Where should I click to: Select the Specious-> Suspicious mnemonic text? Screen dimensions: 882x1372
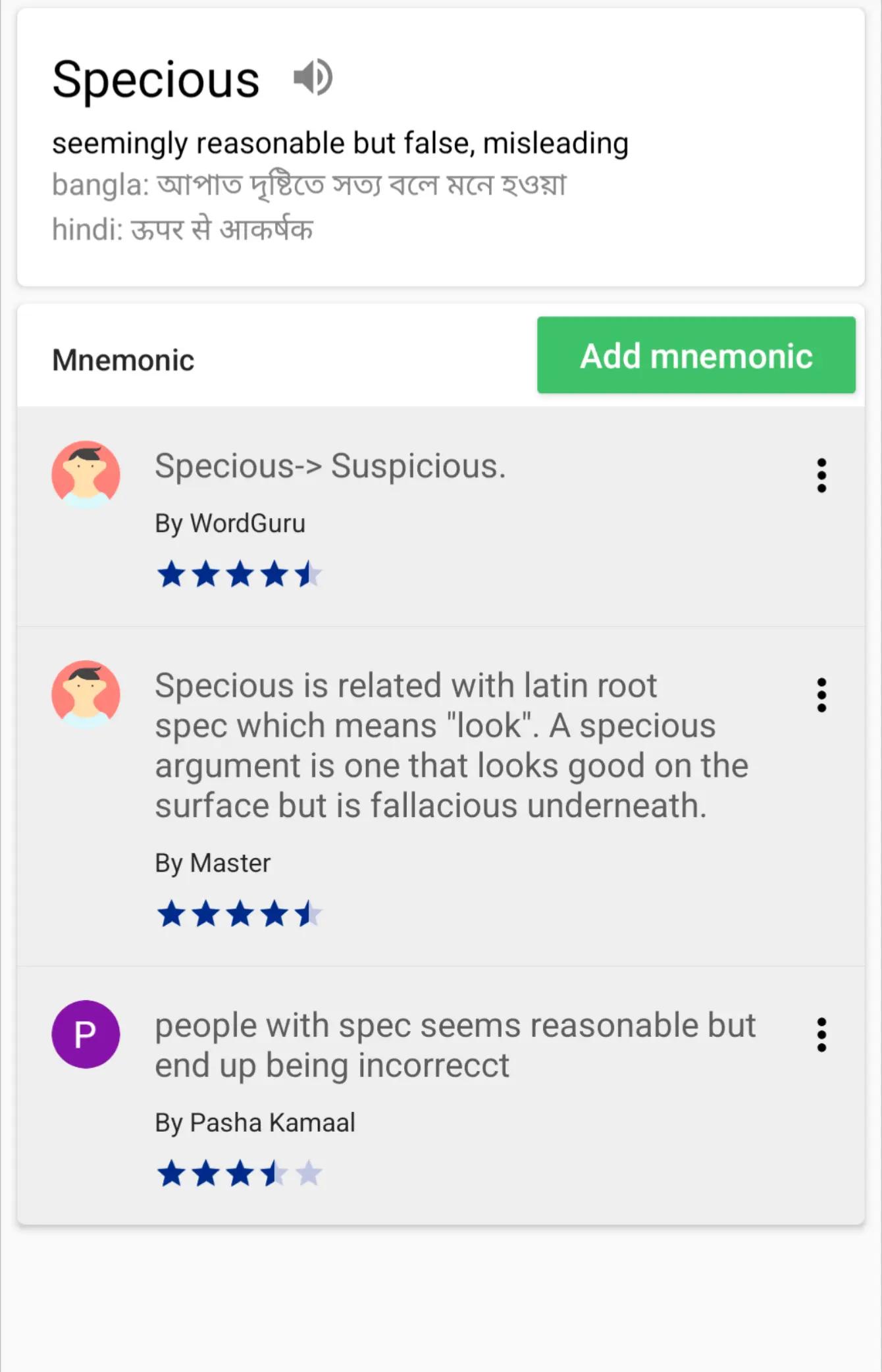click(x=330, y=466)
